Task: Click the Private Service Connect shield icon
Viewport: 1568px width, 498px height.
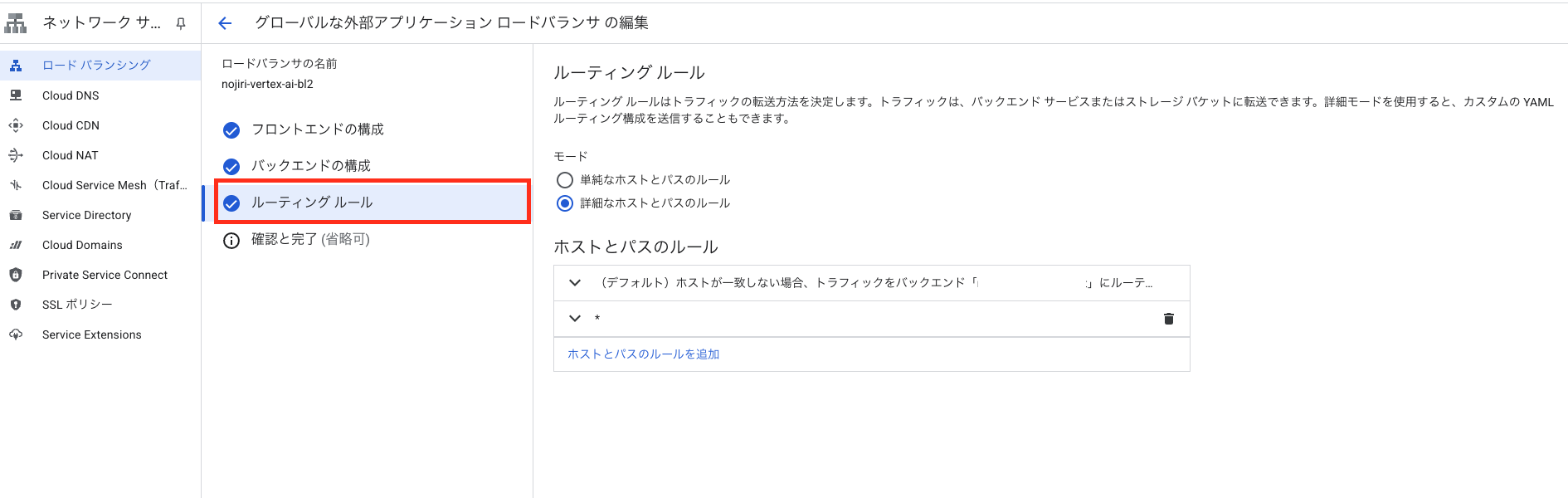Action: click(16, 275)
